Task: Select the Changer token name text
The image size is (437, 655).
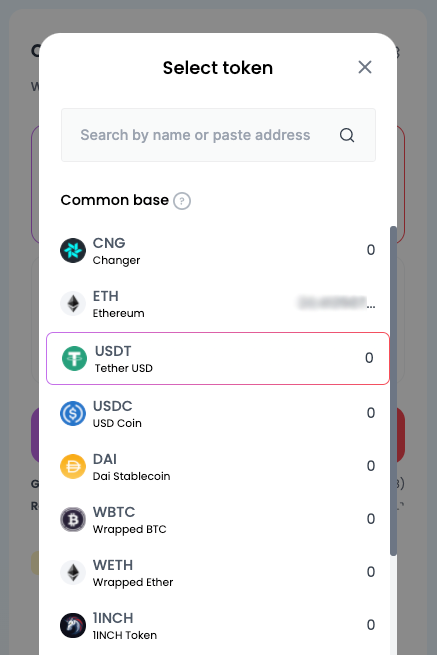Action: coord(117,260)
